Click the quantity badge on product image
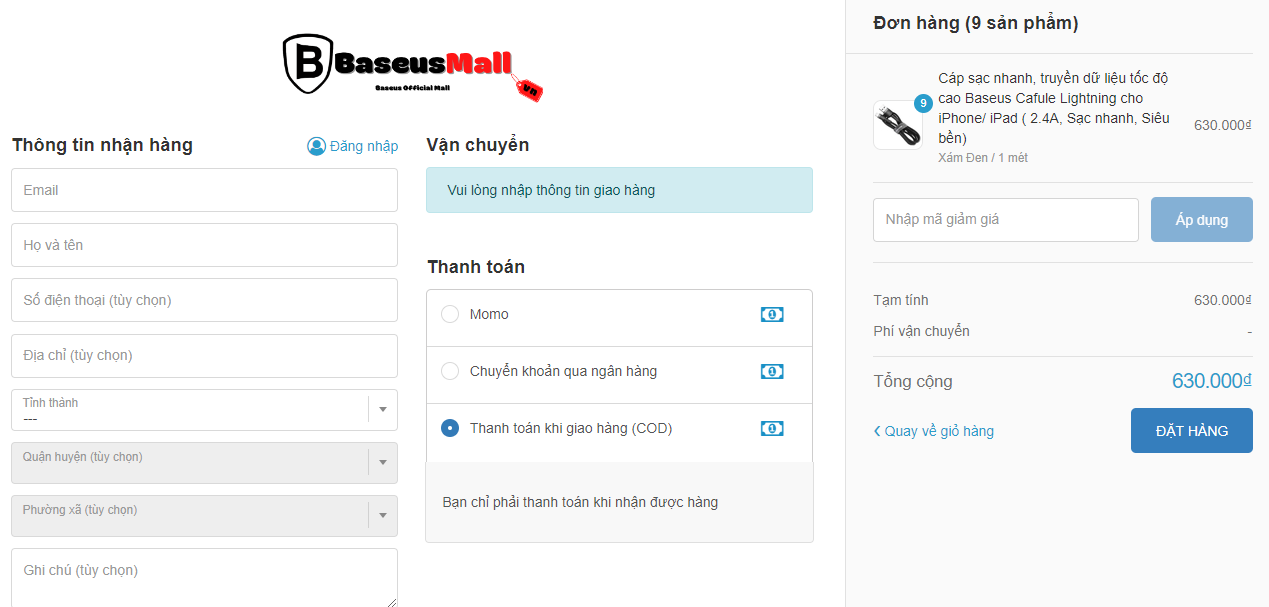Viewport: 1269px width, 607px height. [923, 103]
